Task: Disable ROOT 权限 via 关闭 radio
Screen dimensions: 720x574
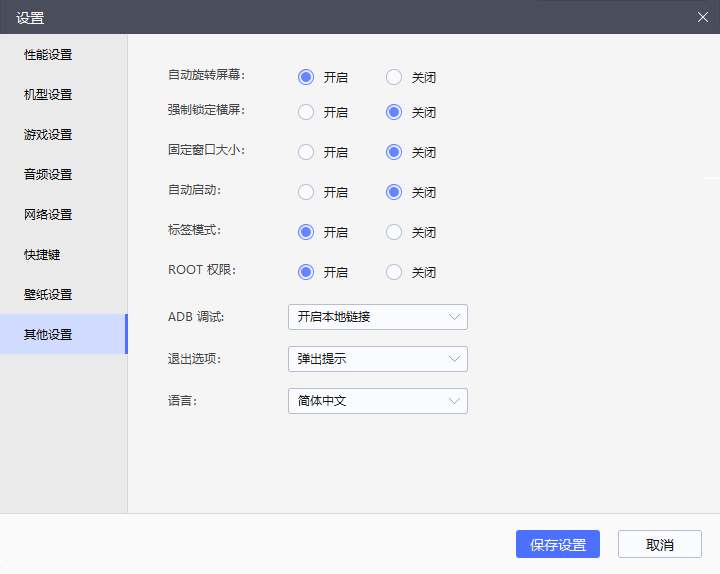Action: pos(394,272)
